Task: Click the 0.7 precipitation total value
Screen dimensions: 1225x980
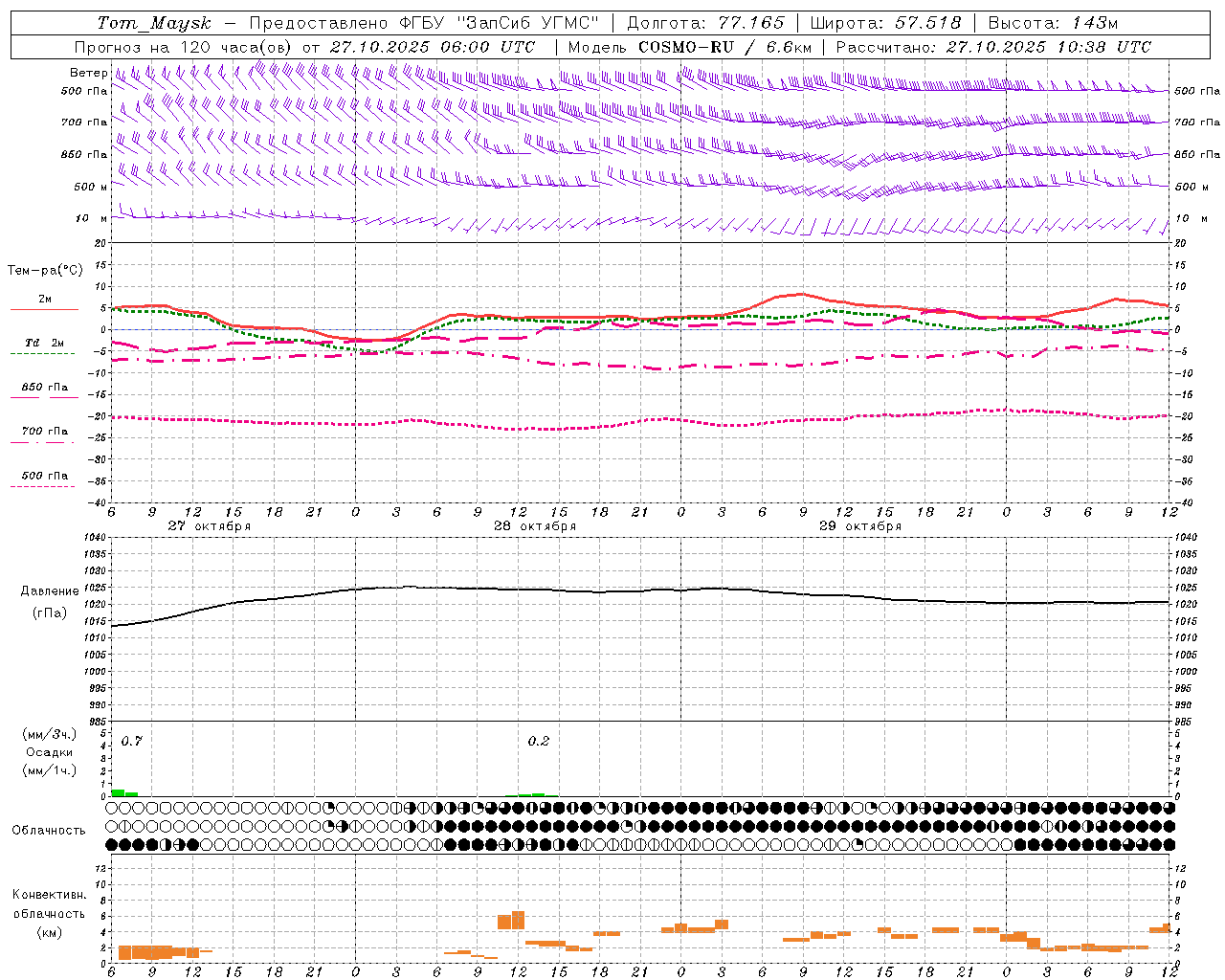Action: [x=131, y=741]
